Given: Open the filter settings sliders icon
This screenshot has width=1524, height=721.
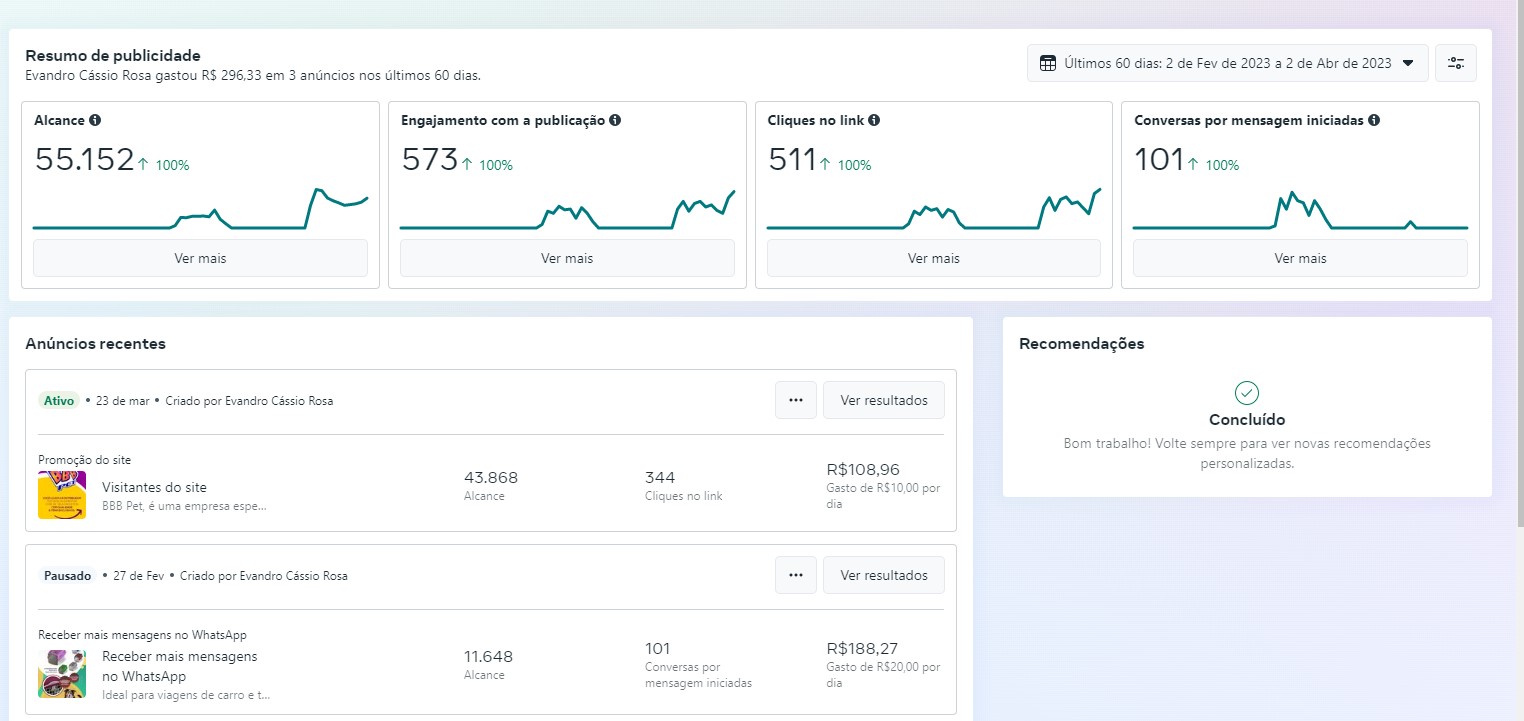Looking at the screenshot, I should [1455, 63].
